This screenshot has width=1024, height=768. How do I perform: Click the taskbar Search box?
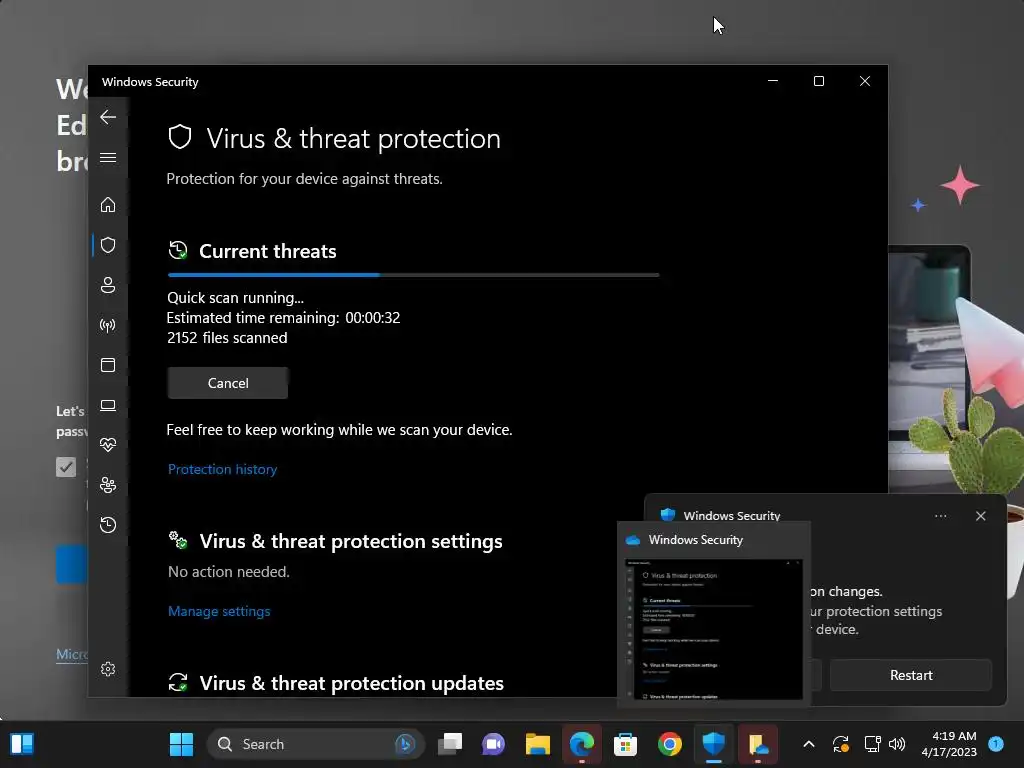click(316, 744)
